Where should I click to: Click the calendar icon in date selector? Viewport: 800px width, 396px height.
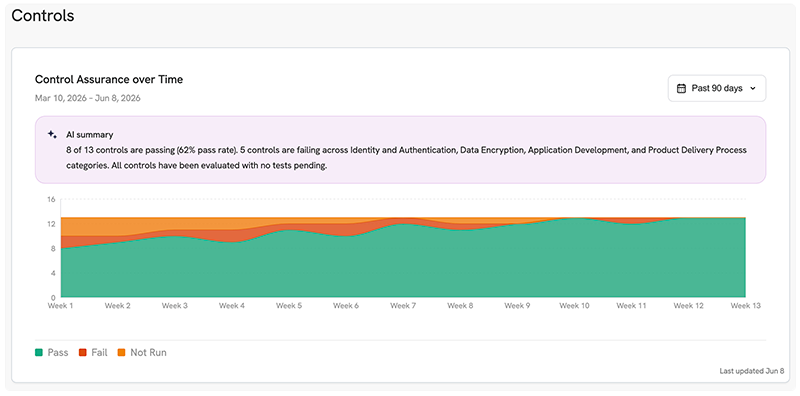(x=681, y=88)
